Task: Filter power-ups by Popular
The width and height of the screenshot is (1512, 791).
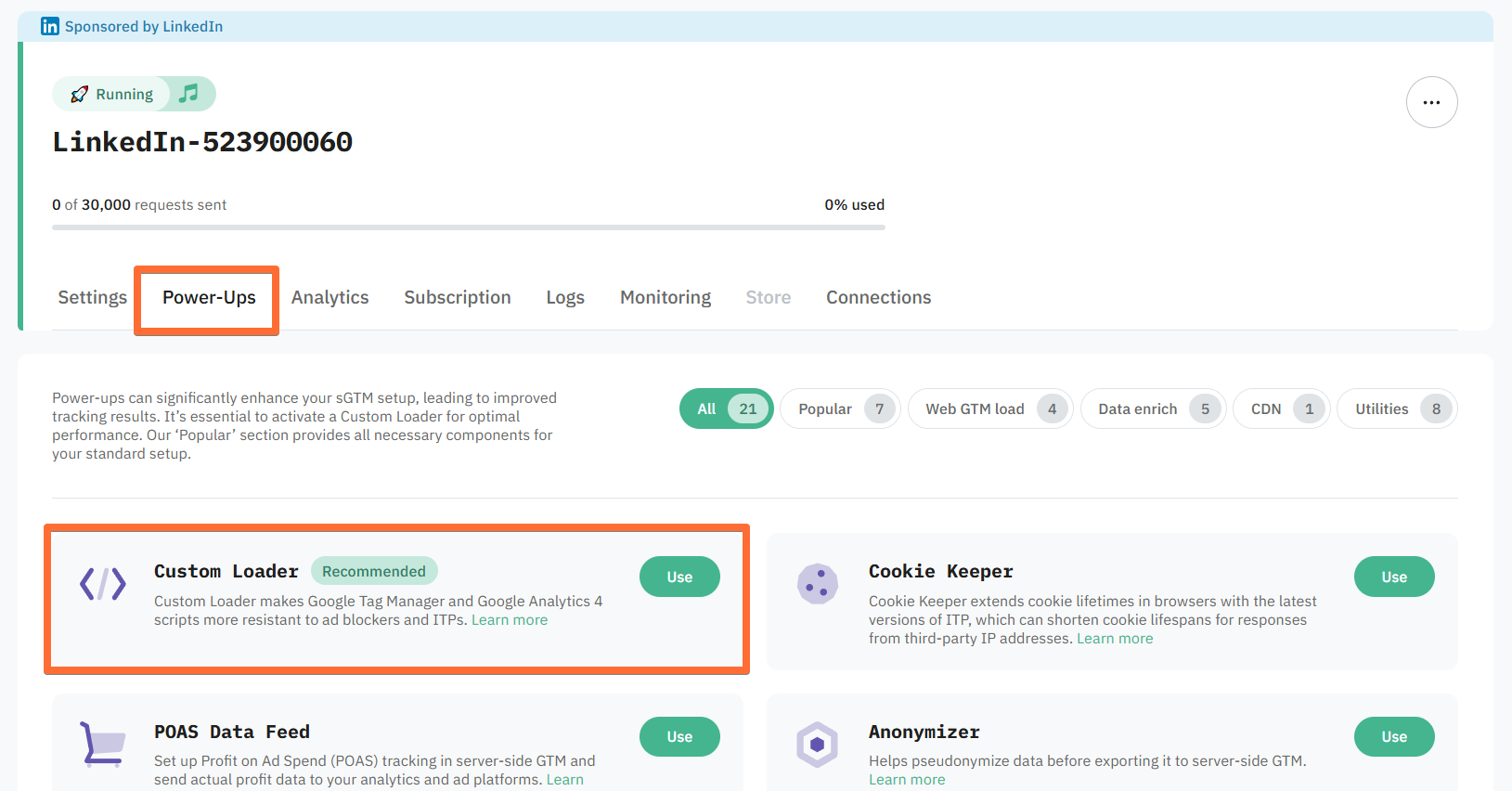Action: coord(840,408)
